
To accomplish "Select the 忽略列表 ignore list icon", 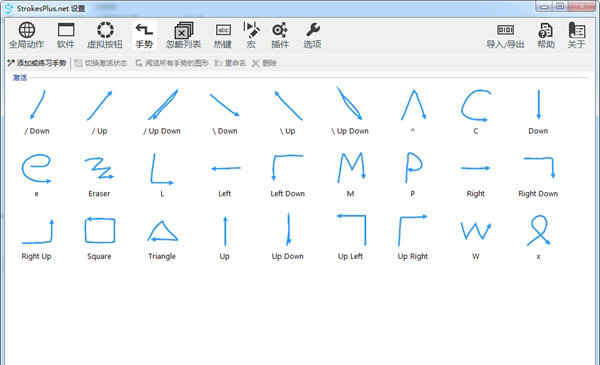I will 183,35.
